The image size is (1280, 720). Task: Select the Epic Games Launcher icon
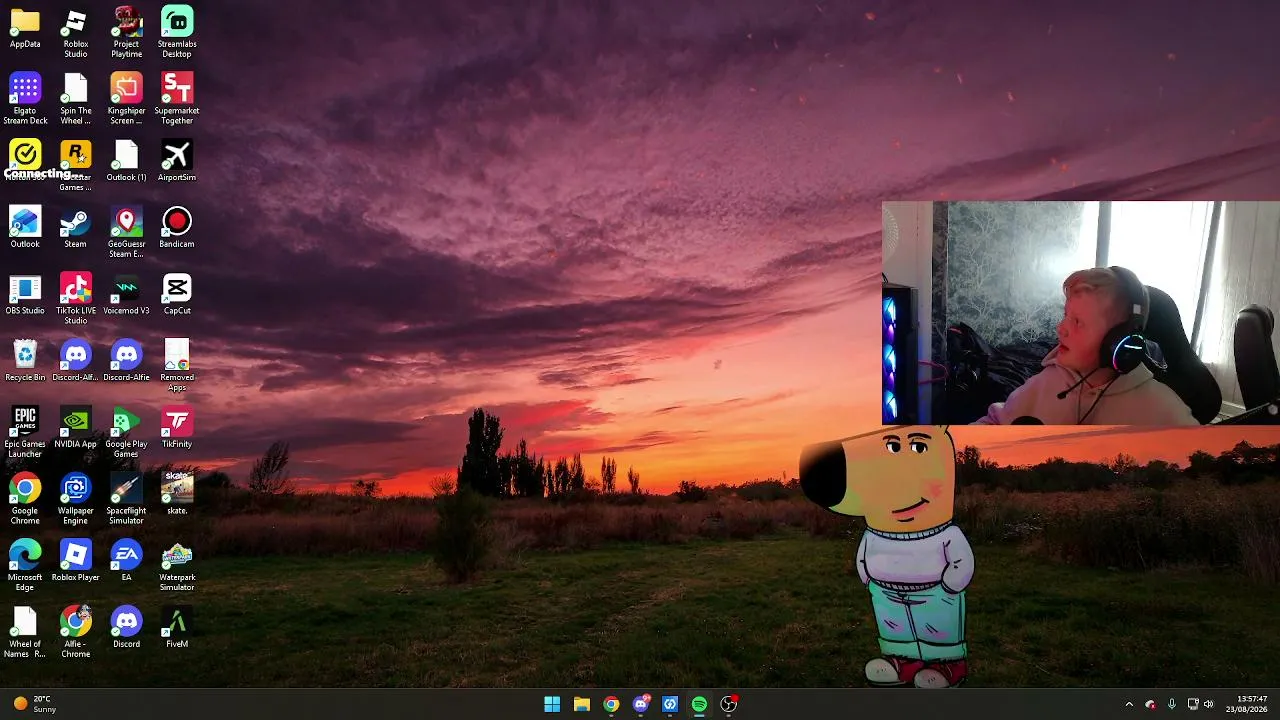click(25, 422)
